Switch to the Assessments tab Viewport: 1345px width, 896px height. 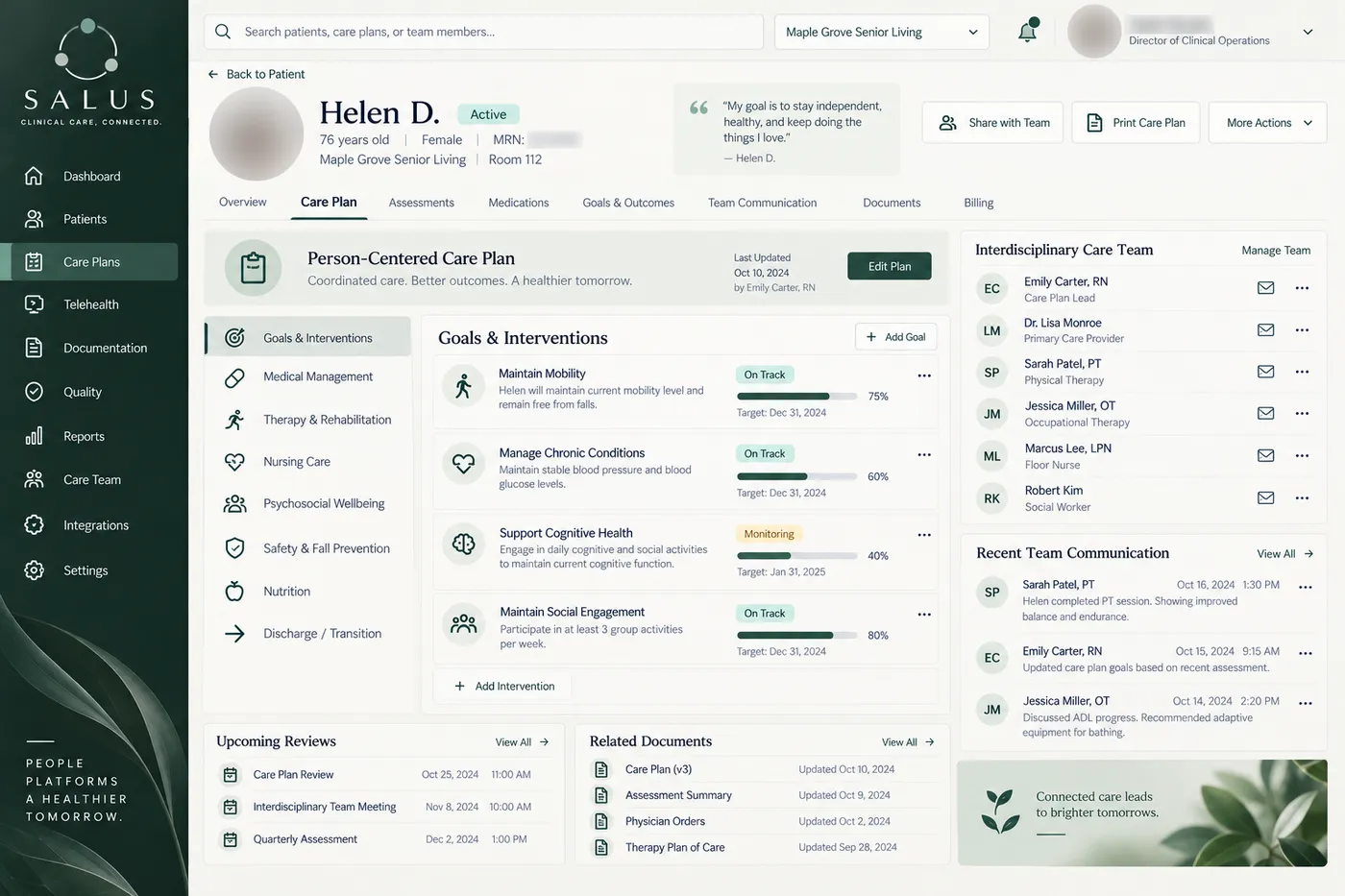pos(422,203)
